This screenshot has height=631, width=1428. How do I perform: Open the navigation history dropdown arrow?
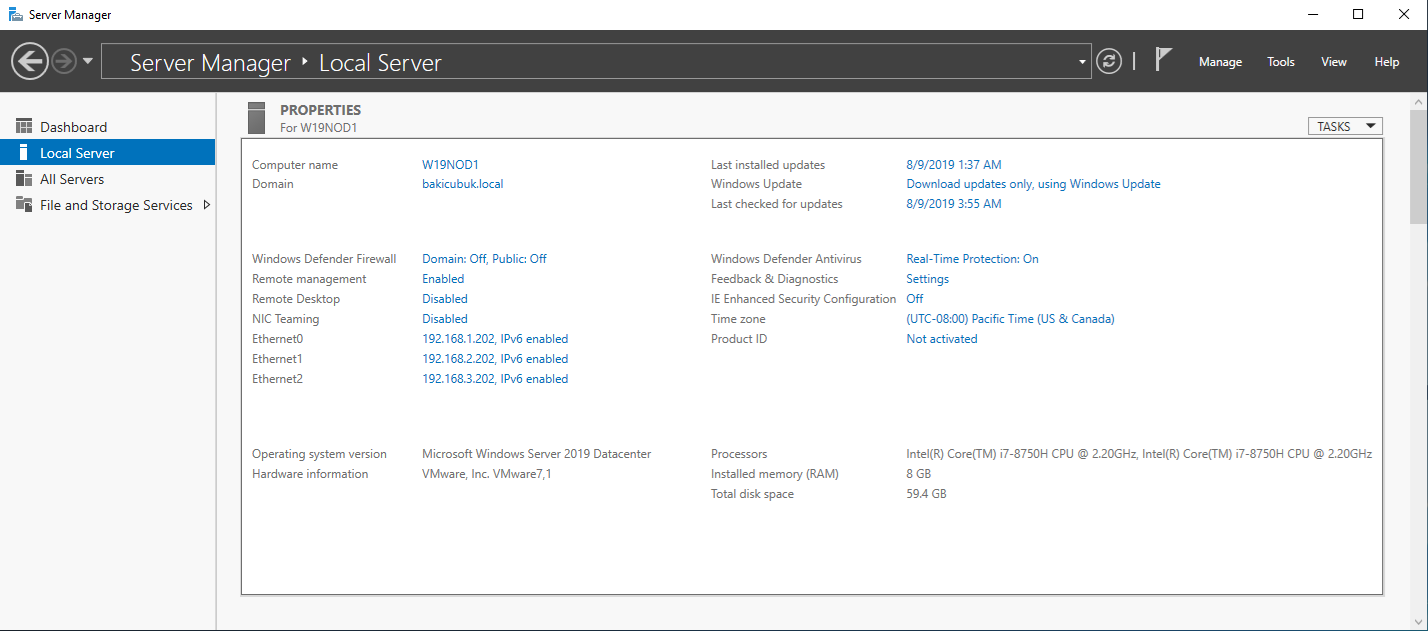click(x=88, y=62)
